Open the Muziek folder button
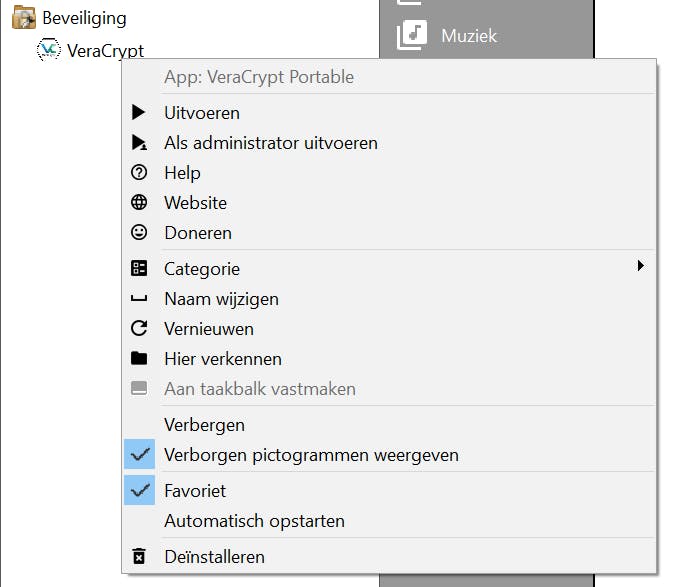The height and width of the screenshot is (587, 675). coord(468,36)
